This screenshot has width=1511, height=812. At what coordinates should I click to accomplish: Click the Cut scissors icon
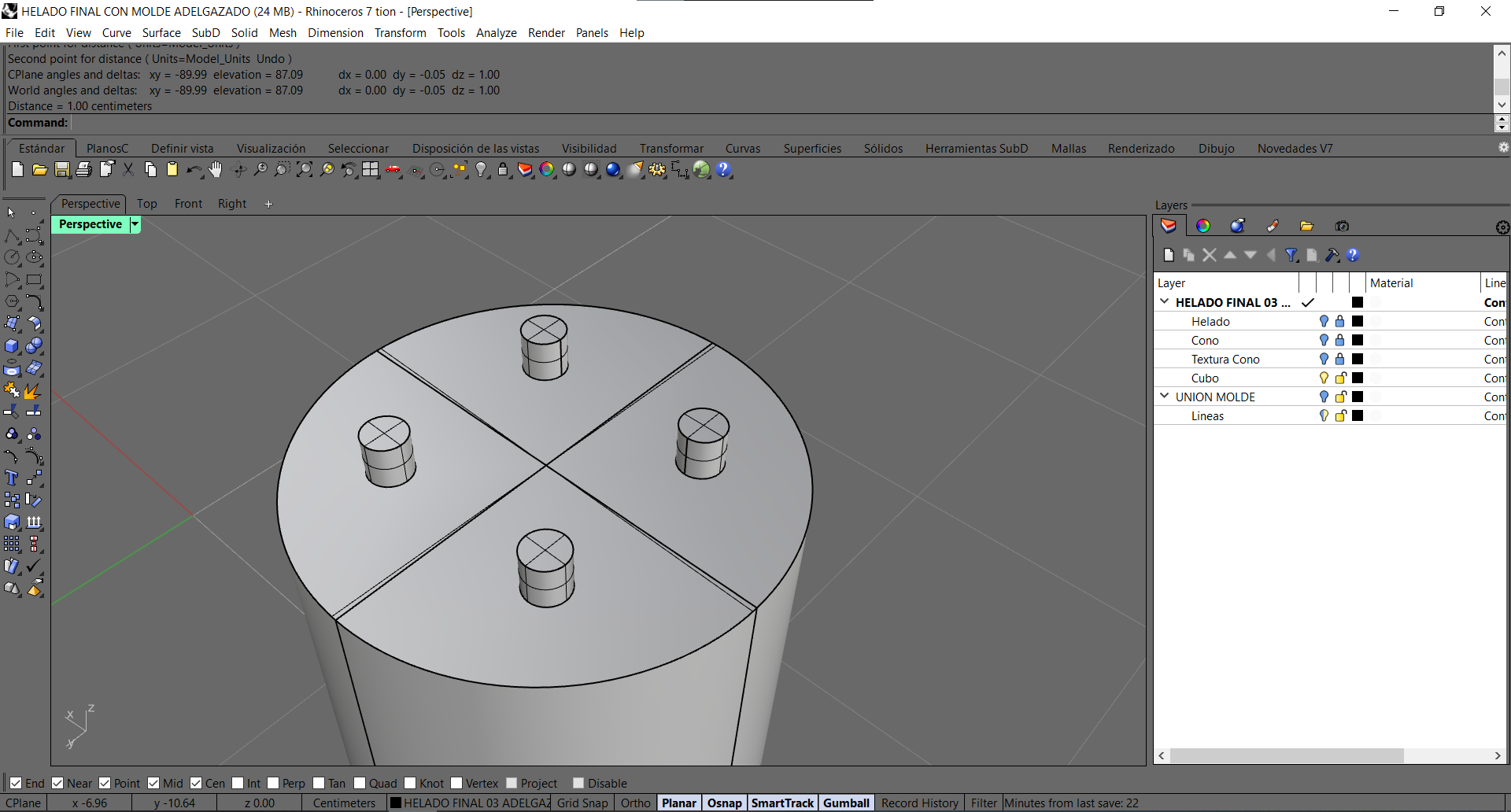tap(128, 169)
